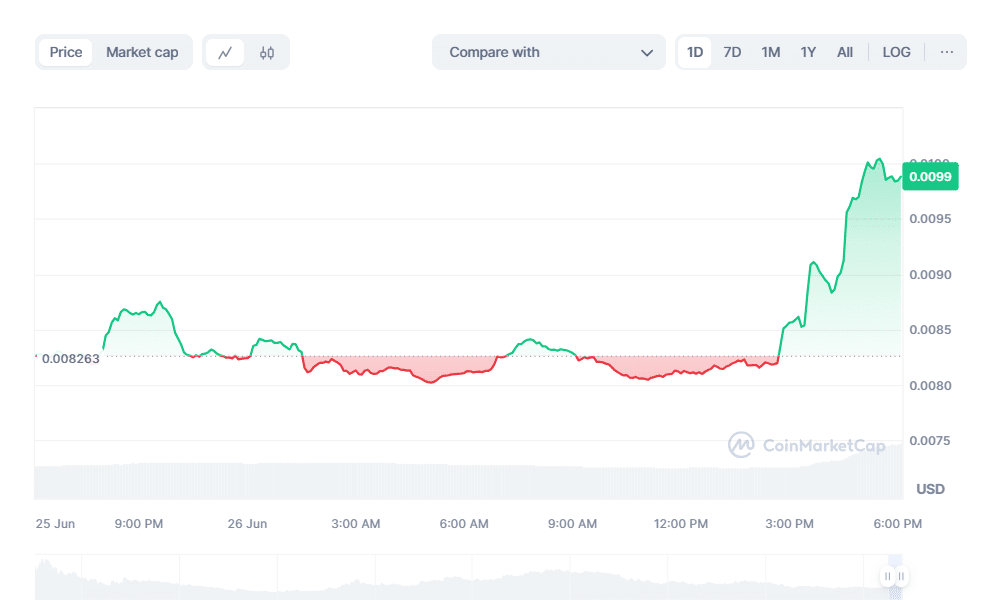Click the mini overview chart at bottom

[468, 577]
